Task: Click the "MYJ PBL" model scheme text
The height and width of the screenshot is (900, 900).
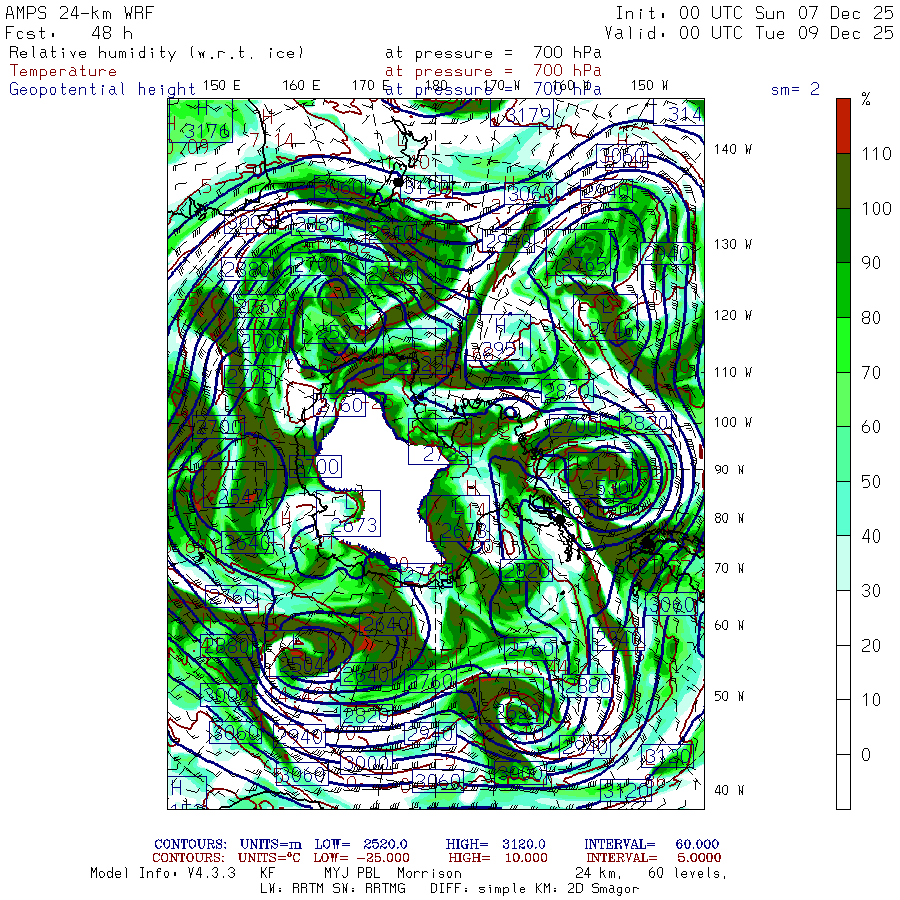Action: pos(352,874)
